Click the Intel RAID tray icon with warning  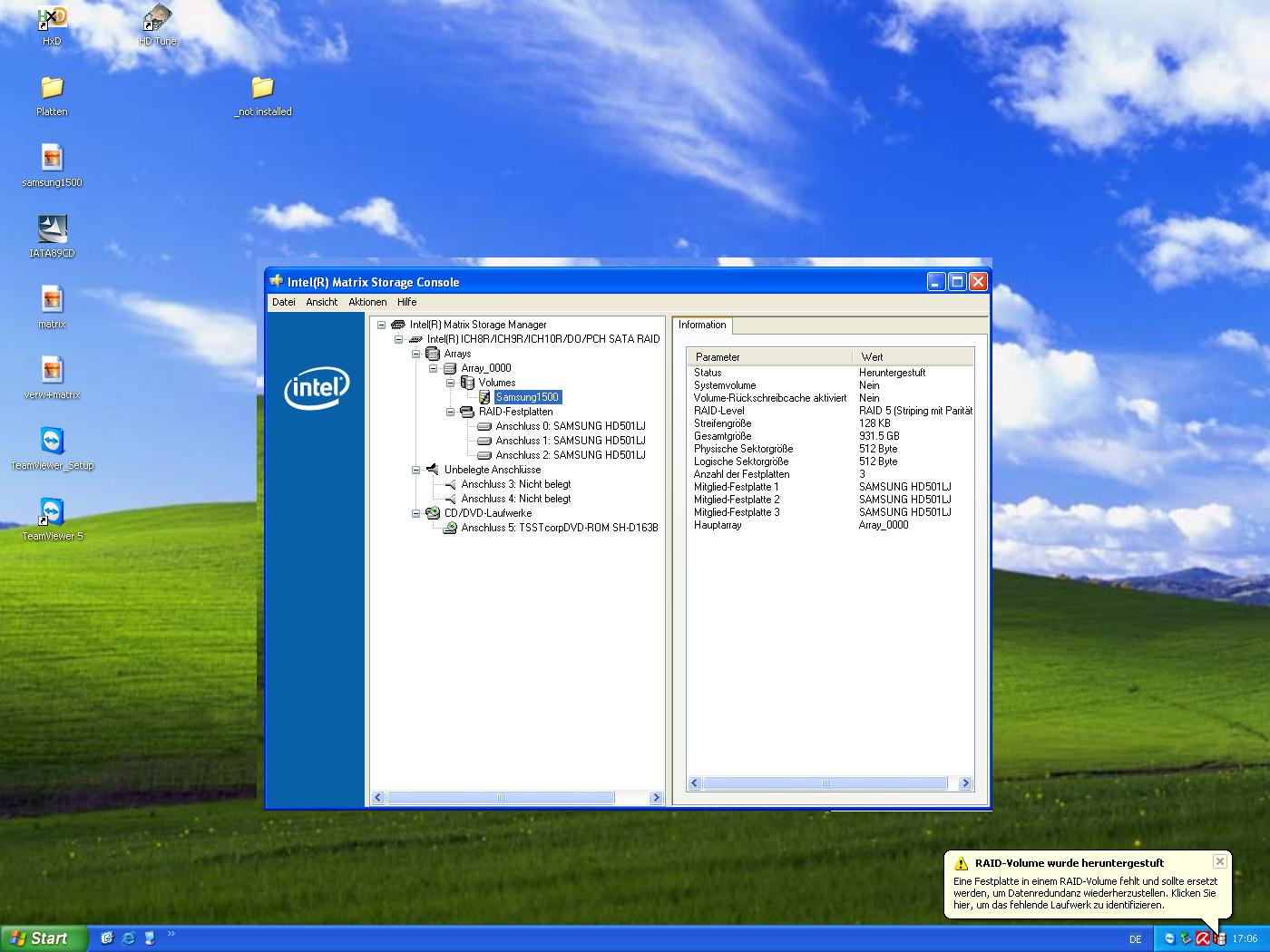[1220, 939]
